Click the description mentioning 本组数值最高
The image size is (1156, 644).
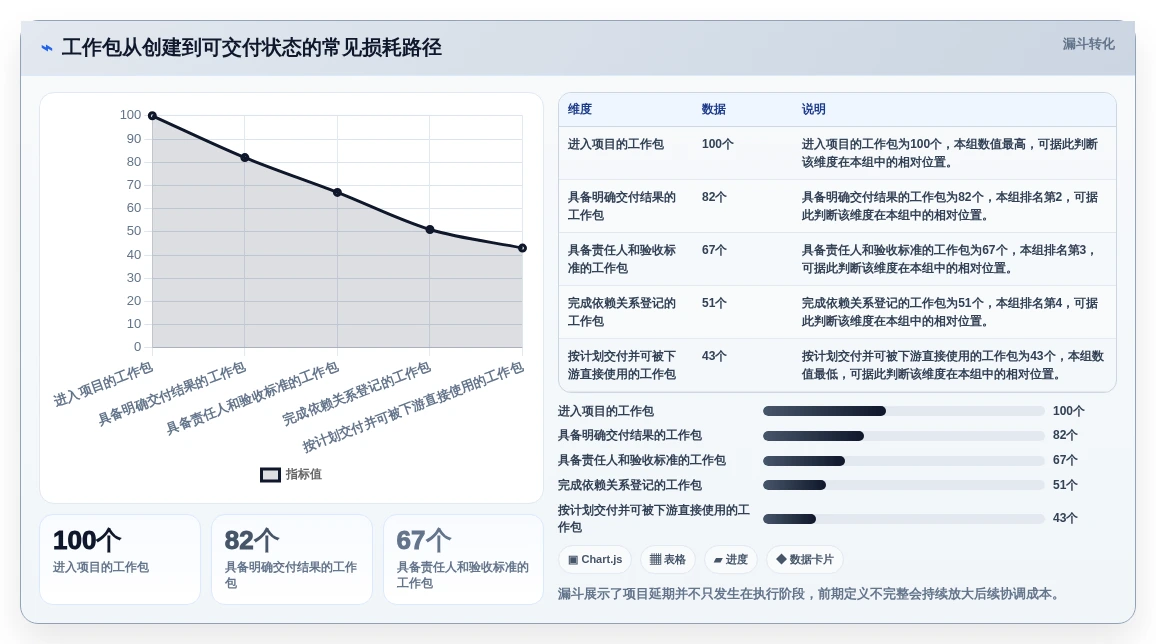click(x=950, y=153)
